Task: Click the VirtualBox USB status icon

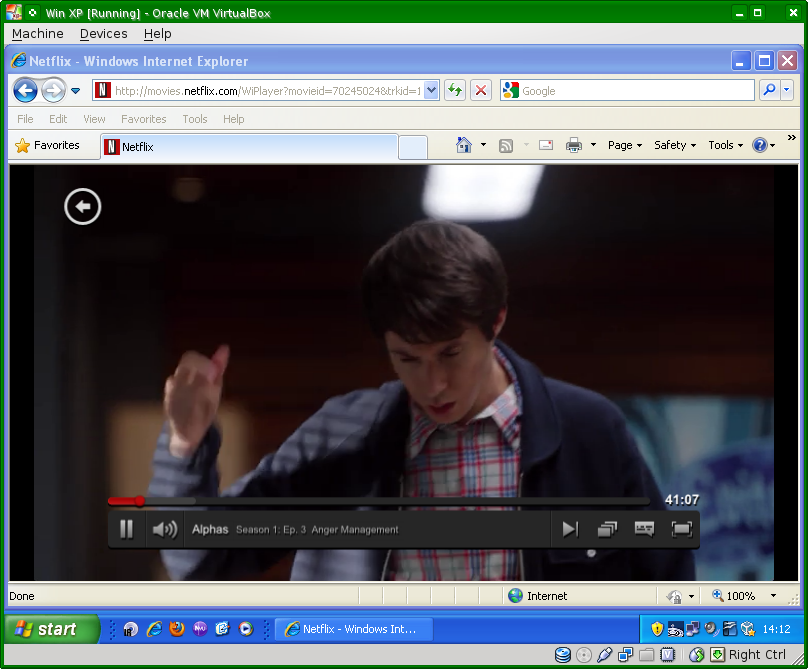Action: (x=604, y=655)
